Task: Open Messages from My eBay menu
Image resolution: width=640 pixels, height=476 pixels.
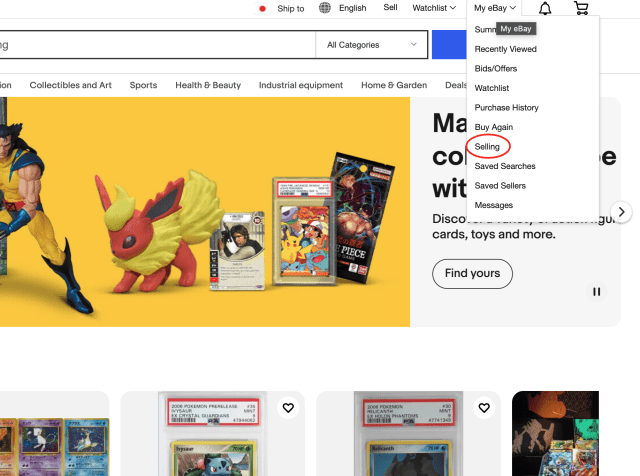Action: [x=493, y=205]
